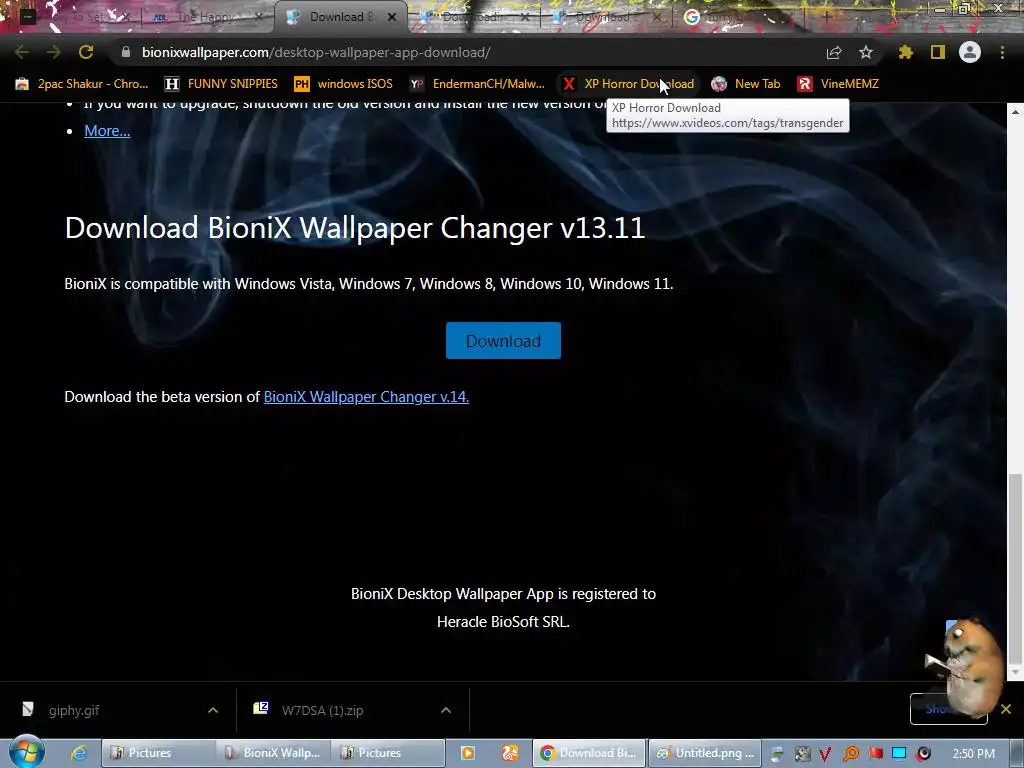The height and width of the screenshot is (768, 1024).
Task: Open the Chrome three-dot menu
Action: pos(1002,52)
